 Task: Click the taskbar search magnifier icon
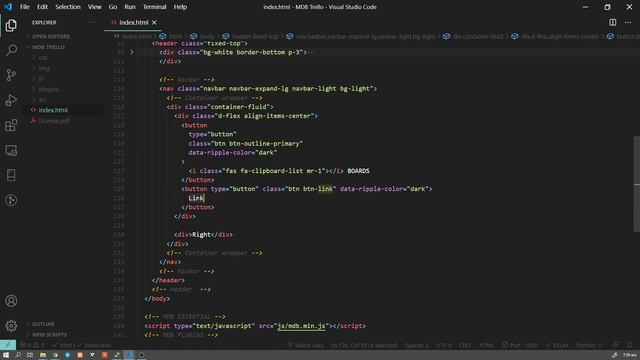coord(18,355)
